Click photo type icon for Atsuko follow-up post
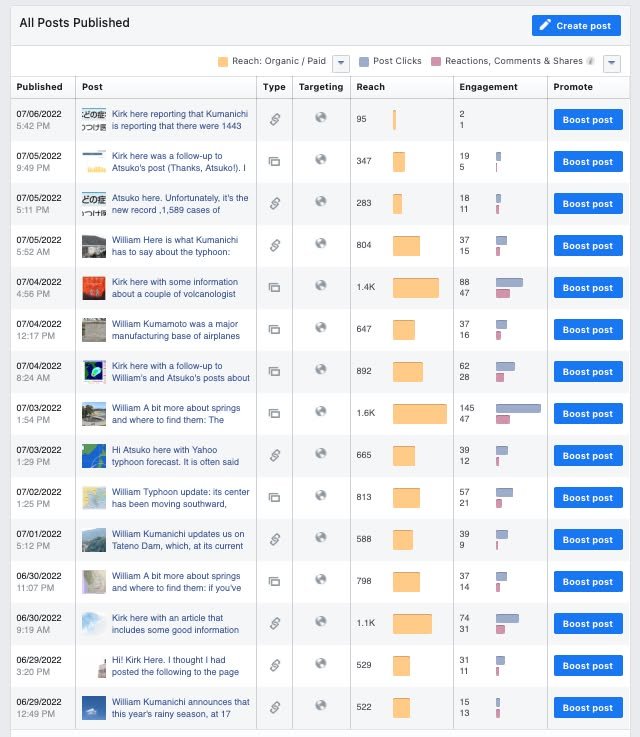The image size is (640, 737). point(274,162)
